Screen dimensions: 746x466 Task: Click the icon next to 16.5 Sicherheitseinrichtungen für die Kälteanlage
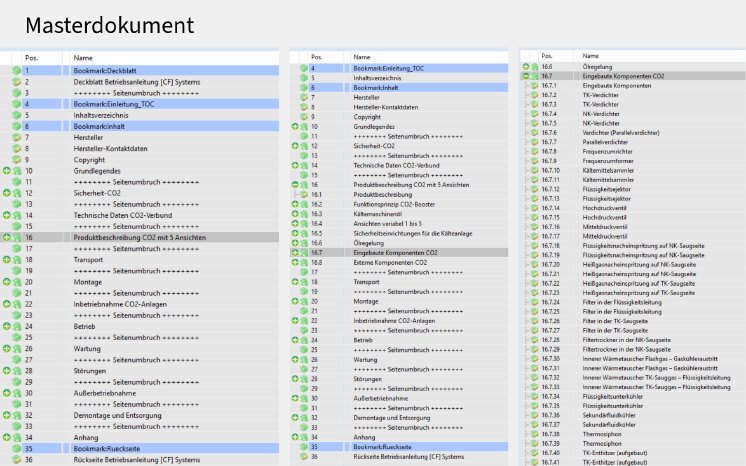[304, 233]
